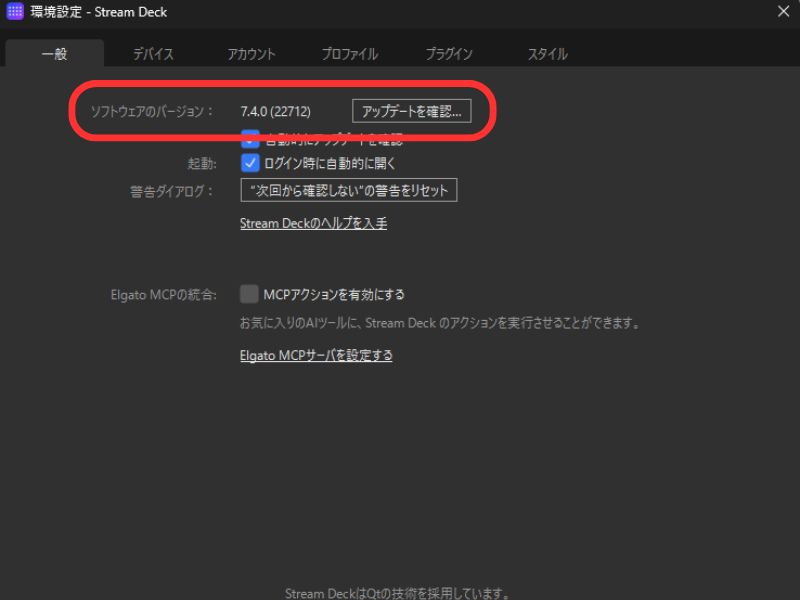The height and width of the screenshot is (600, 800).
Task: Select the プロファイル tab
Action: (x=349, y=54)
